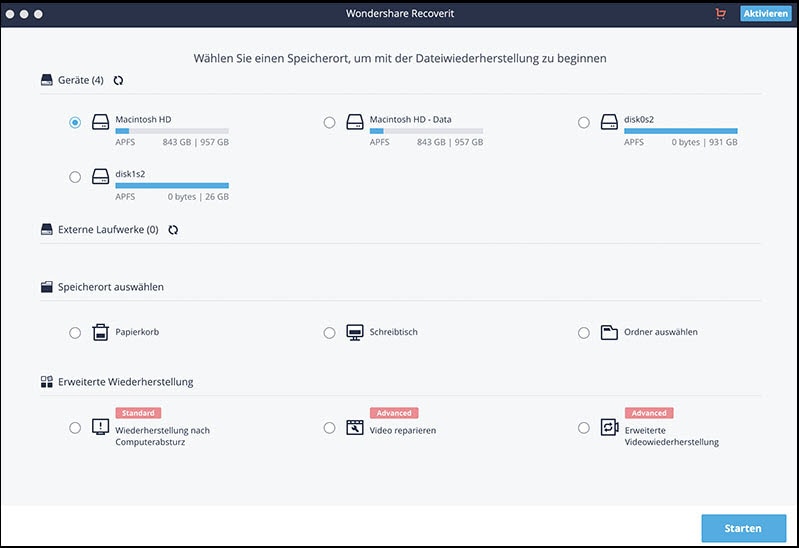Select the Macintosh HD radio button
799x548 pixels.
pos(75,122)
